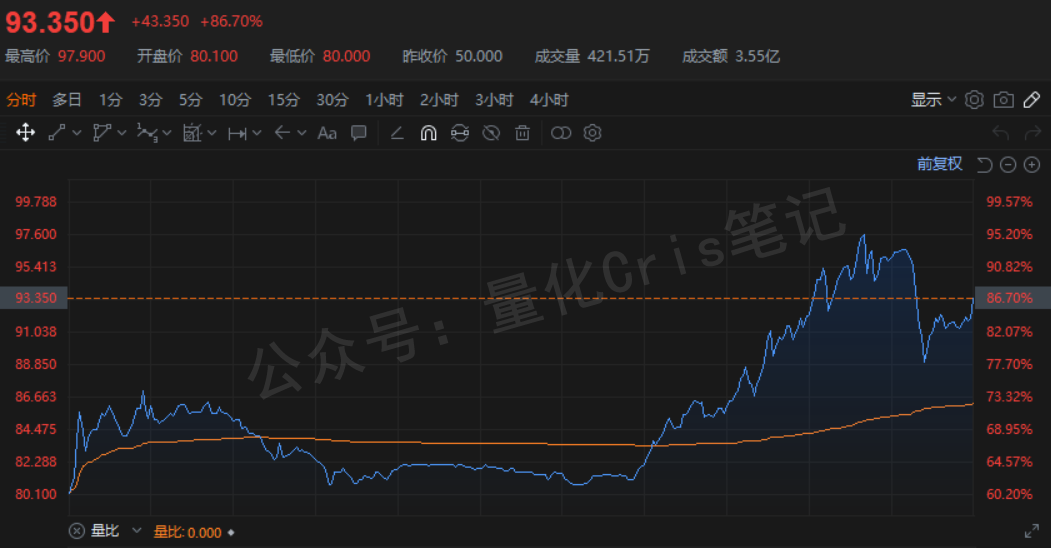Expand the wave pattern tool dropdown
Image resolution: width=1051 pixels, height=548 pixels.
(167, 133)
